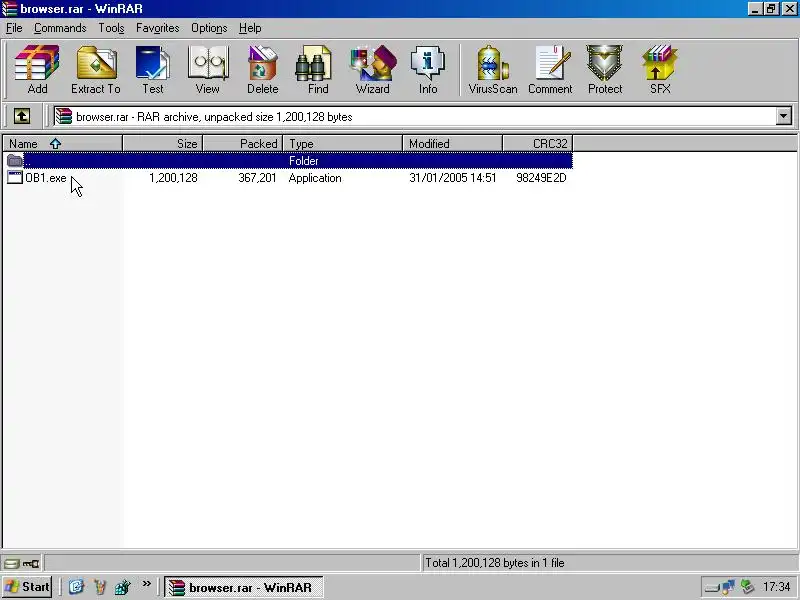Click the CRC32 value 98249E2D
This screenshot has width=800, height=600.
(541, 178)
